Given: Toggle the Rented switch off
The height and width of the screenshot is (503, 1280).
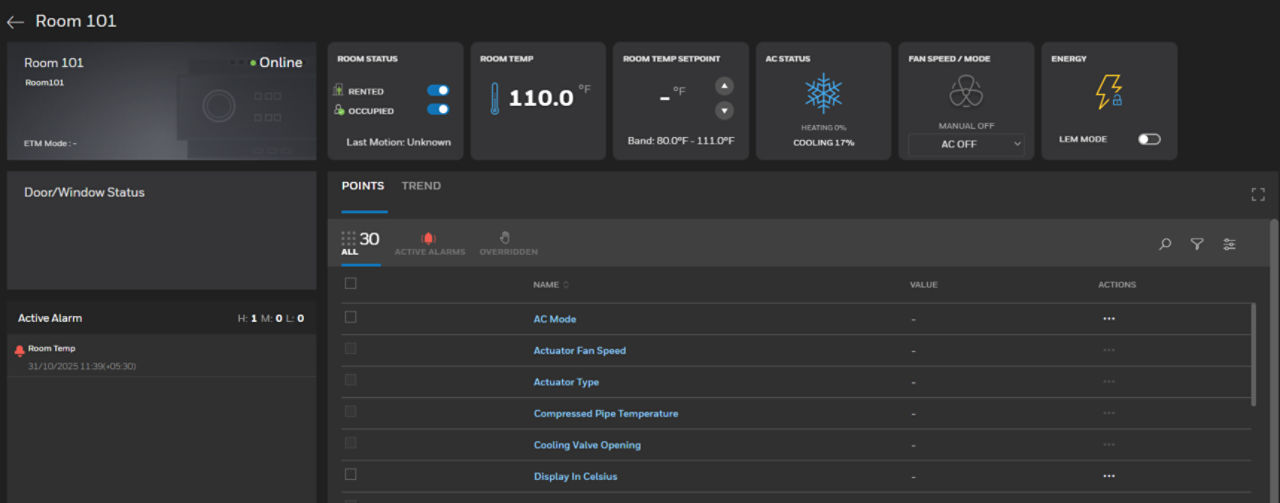Looking at the screenshot, I should pos(438,91).
